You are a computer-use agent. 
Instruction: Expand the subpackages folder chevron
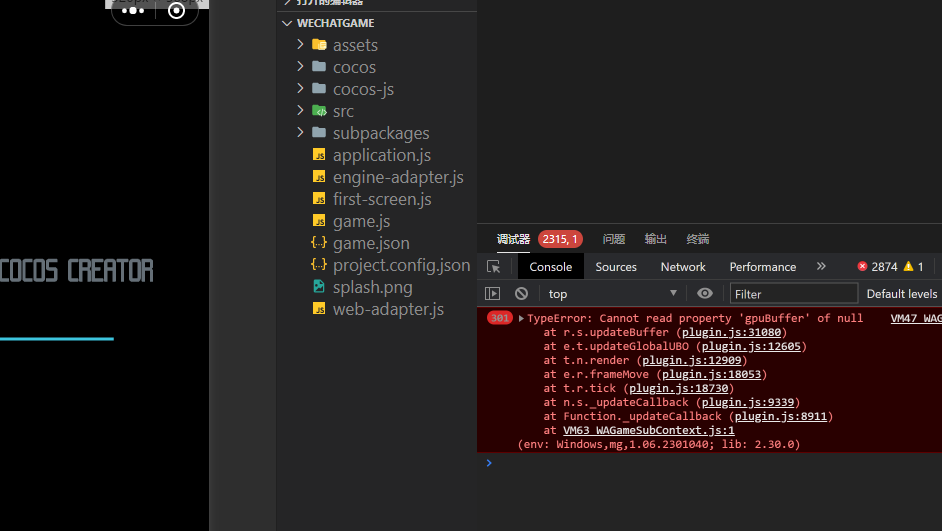click(300, 133)
